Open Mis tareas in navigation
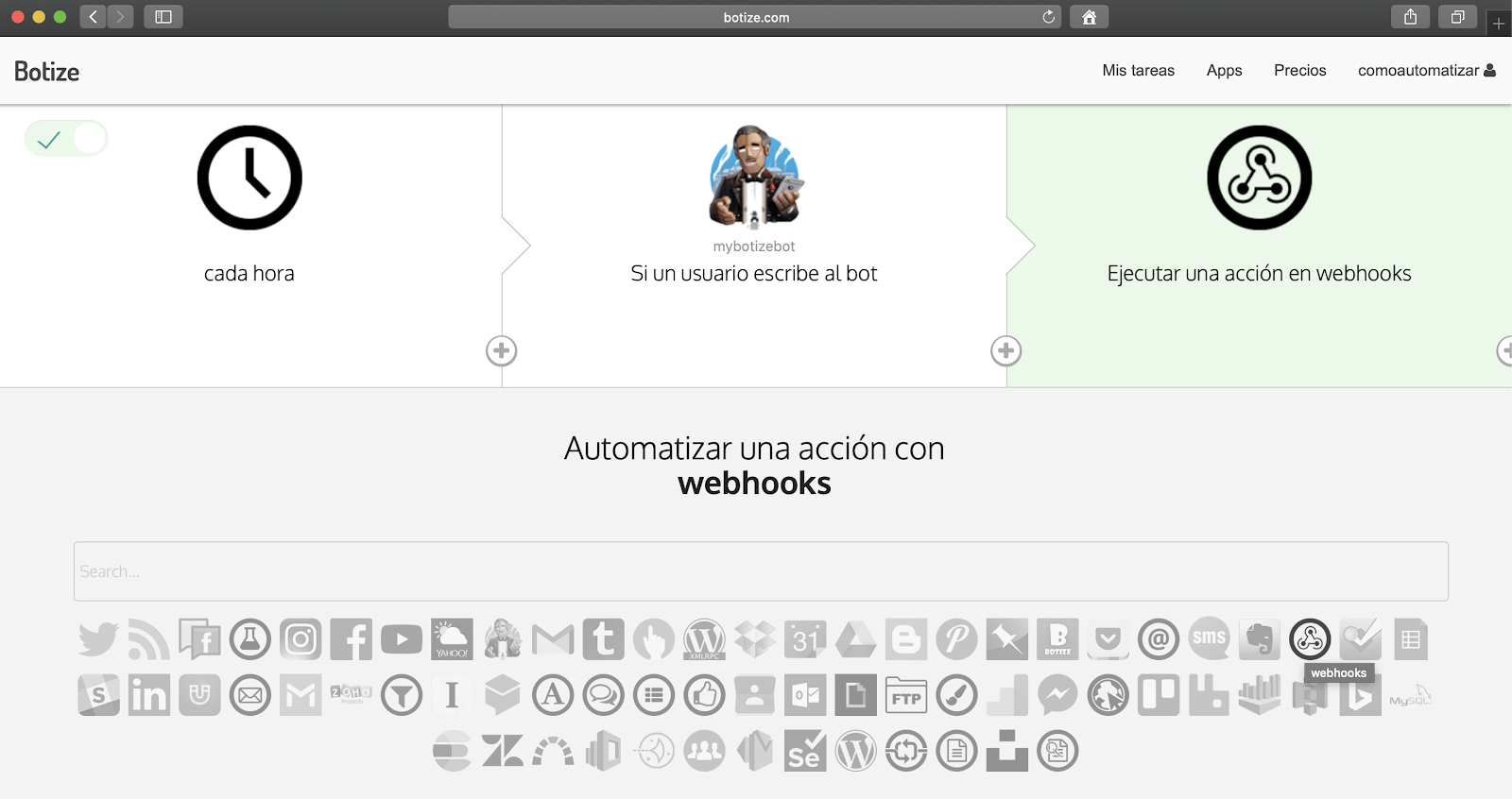 coord(1138,70)
